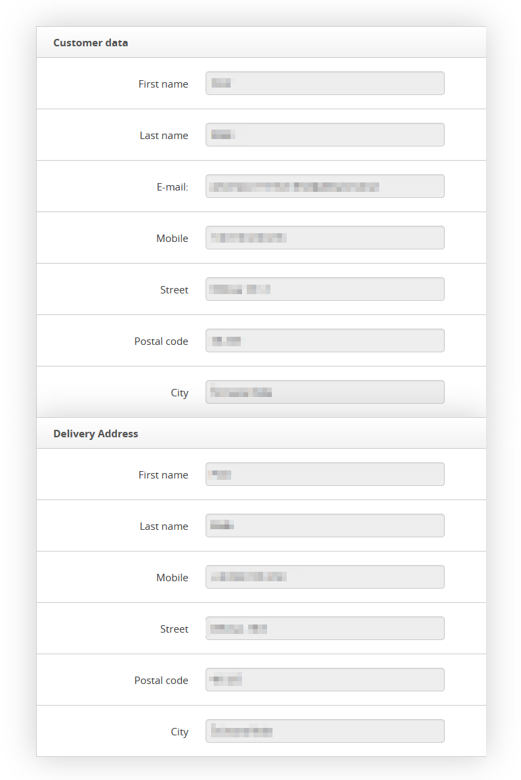The height and width of the screenshot is (780, 521).
Task: Click the Customer data First name field
Action: pyautogui.click(x=325, y=83)
